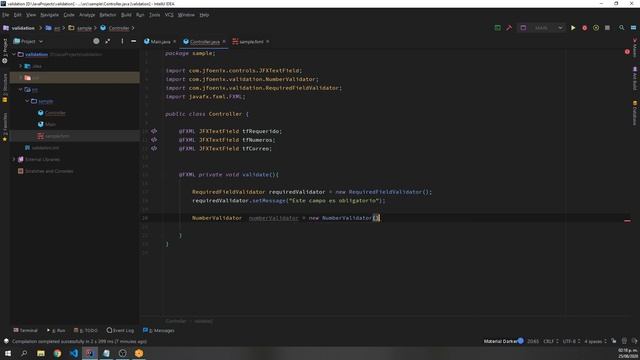The height and width of the screenshot is (360, 640).
Task: Expand the External Libraries node
Action: click(x=14, y=159)
